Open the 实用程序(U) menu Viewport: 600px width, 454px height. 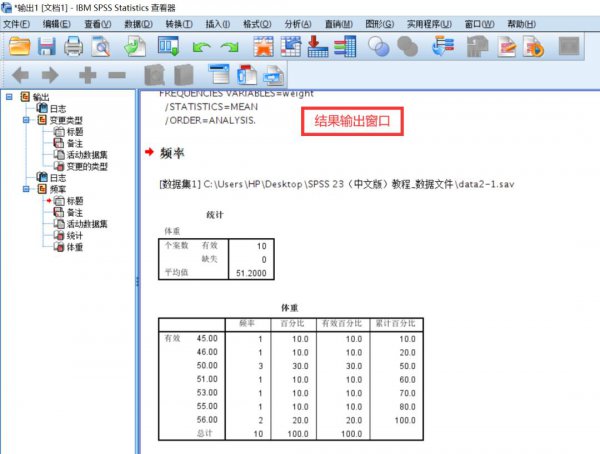[429, 24]
